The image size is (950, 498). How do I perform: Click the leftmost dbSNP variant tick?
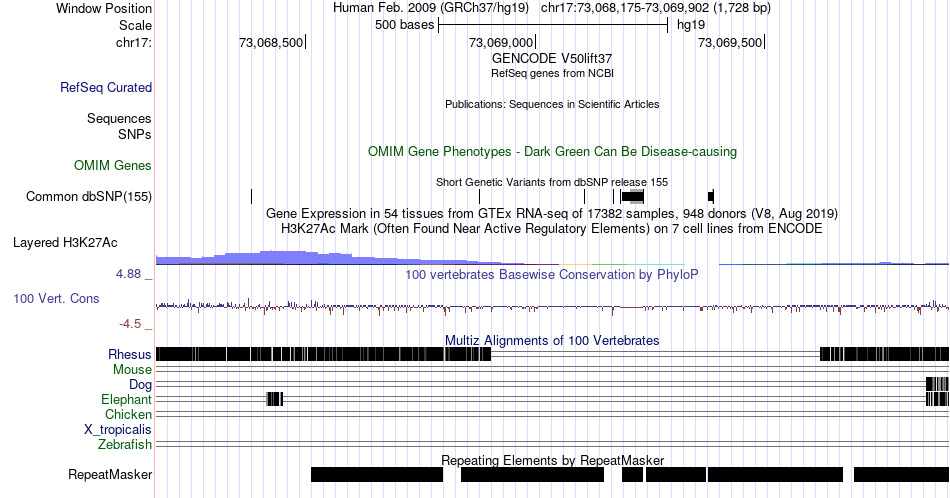click(251, 196)
